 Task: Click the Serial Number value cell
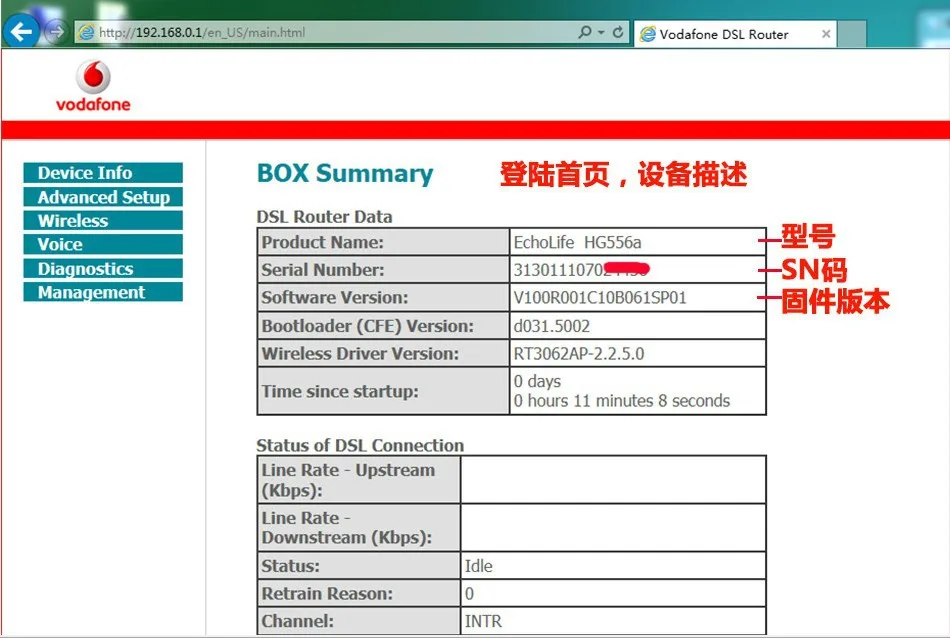tap(638, 270)
